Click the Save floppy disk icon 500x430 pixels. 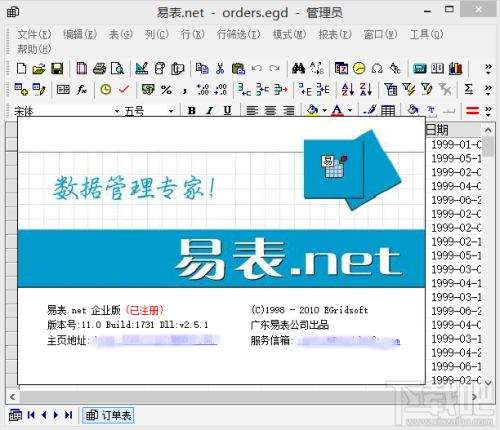[x=57, y=69]
